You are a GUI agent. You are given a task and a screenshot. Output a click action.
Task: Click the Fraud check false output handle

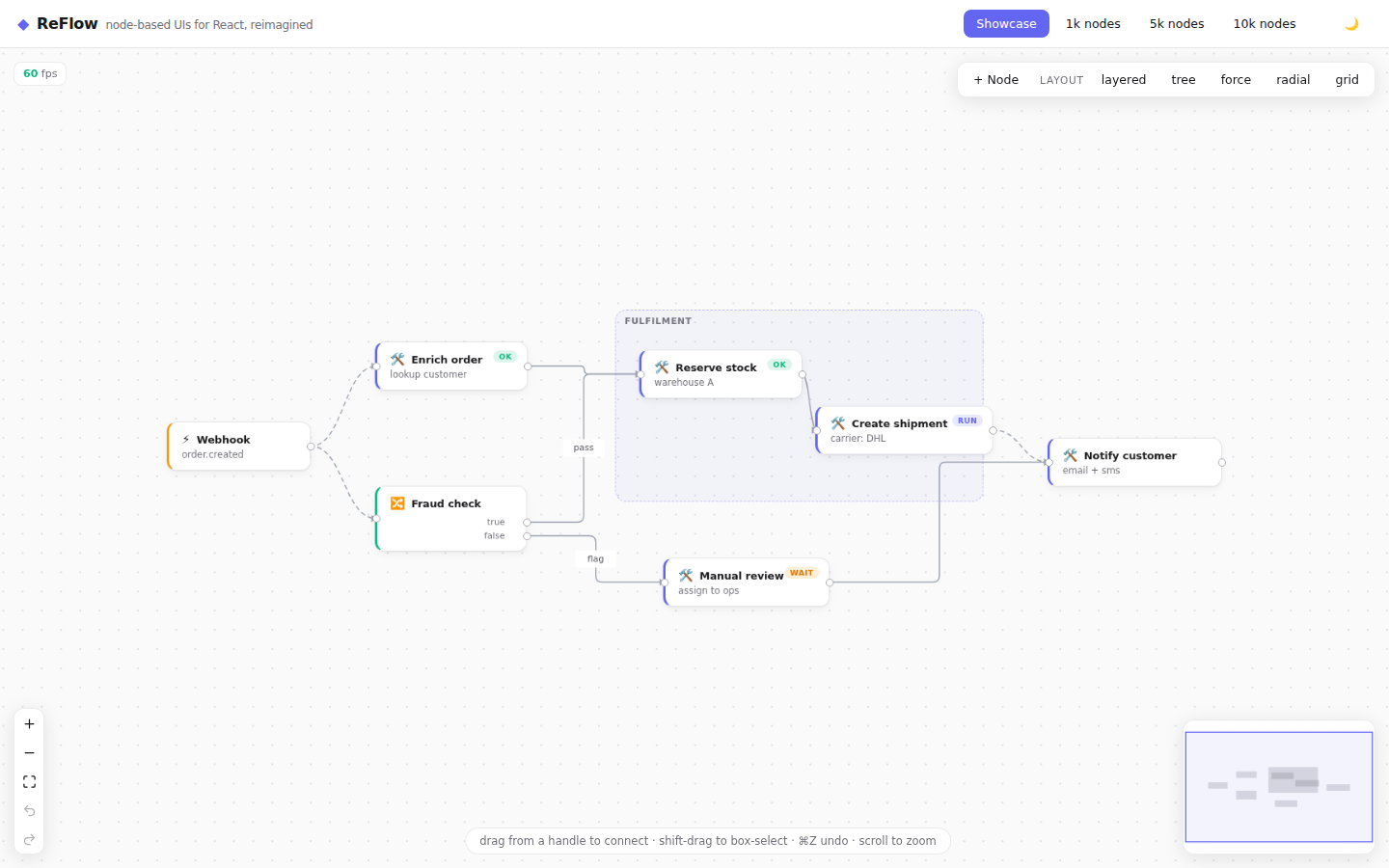[x=527, y=536]
